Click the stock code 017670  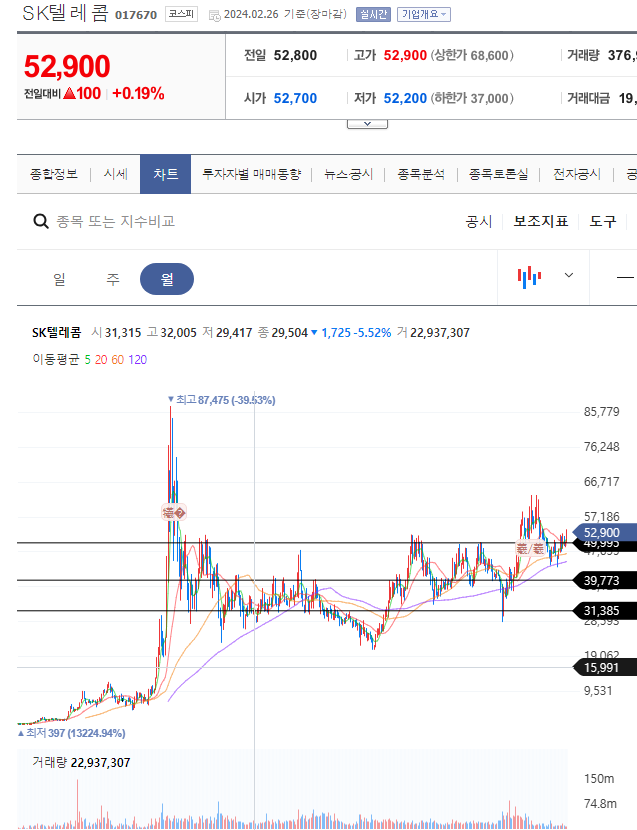(x=136, y=15)
